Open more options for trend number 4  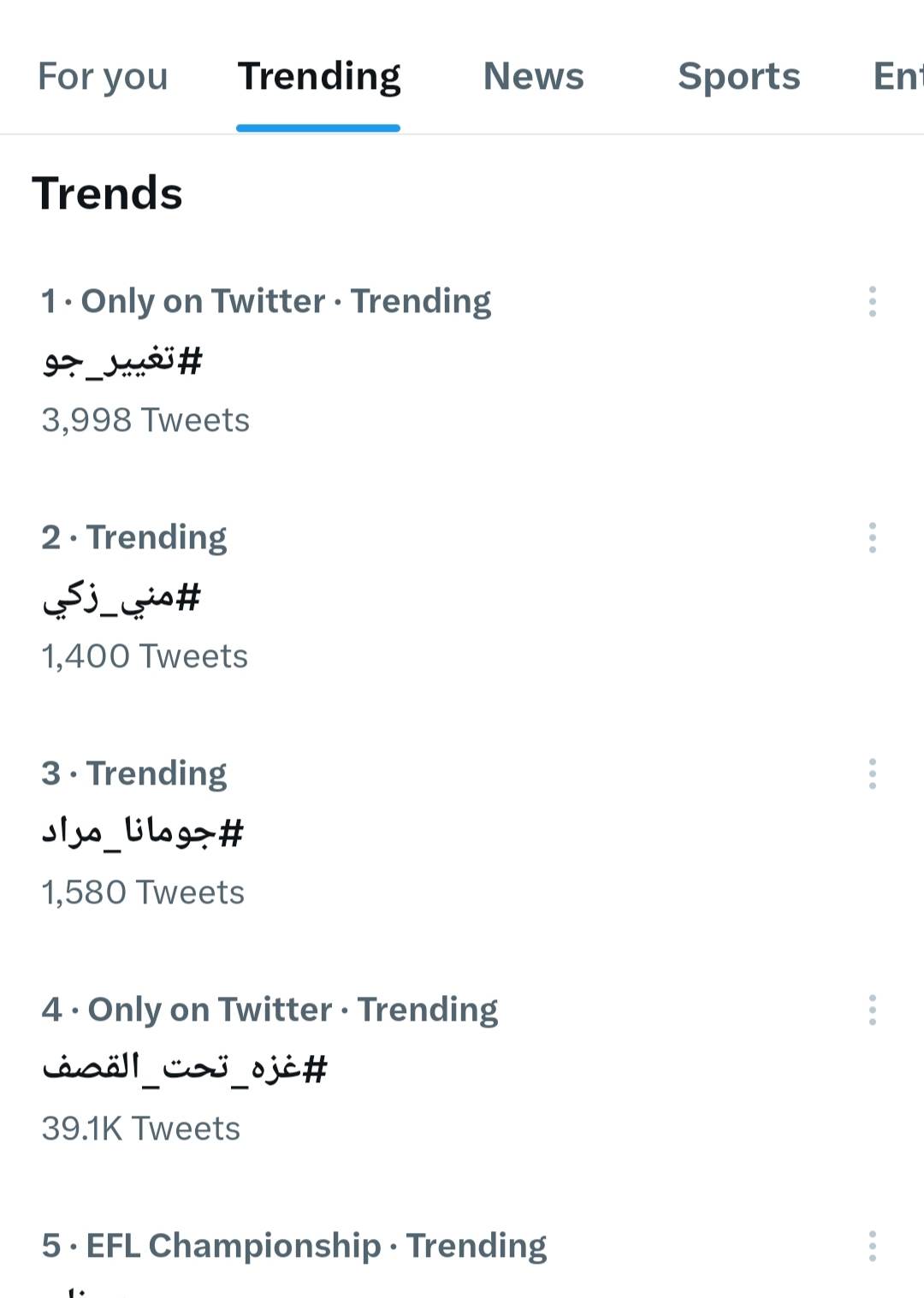(872, 1011)
